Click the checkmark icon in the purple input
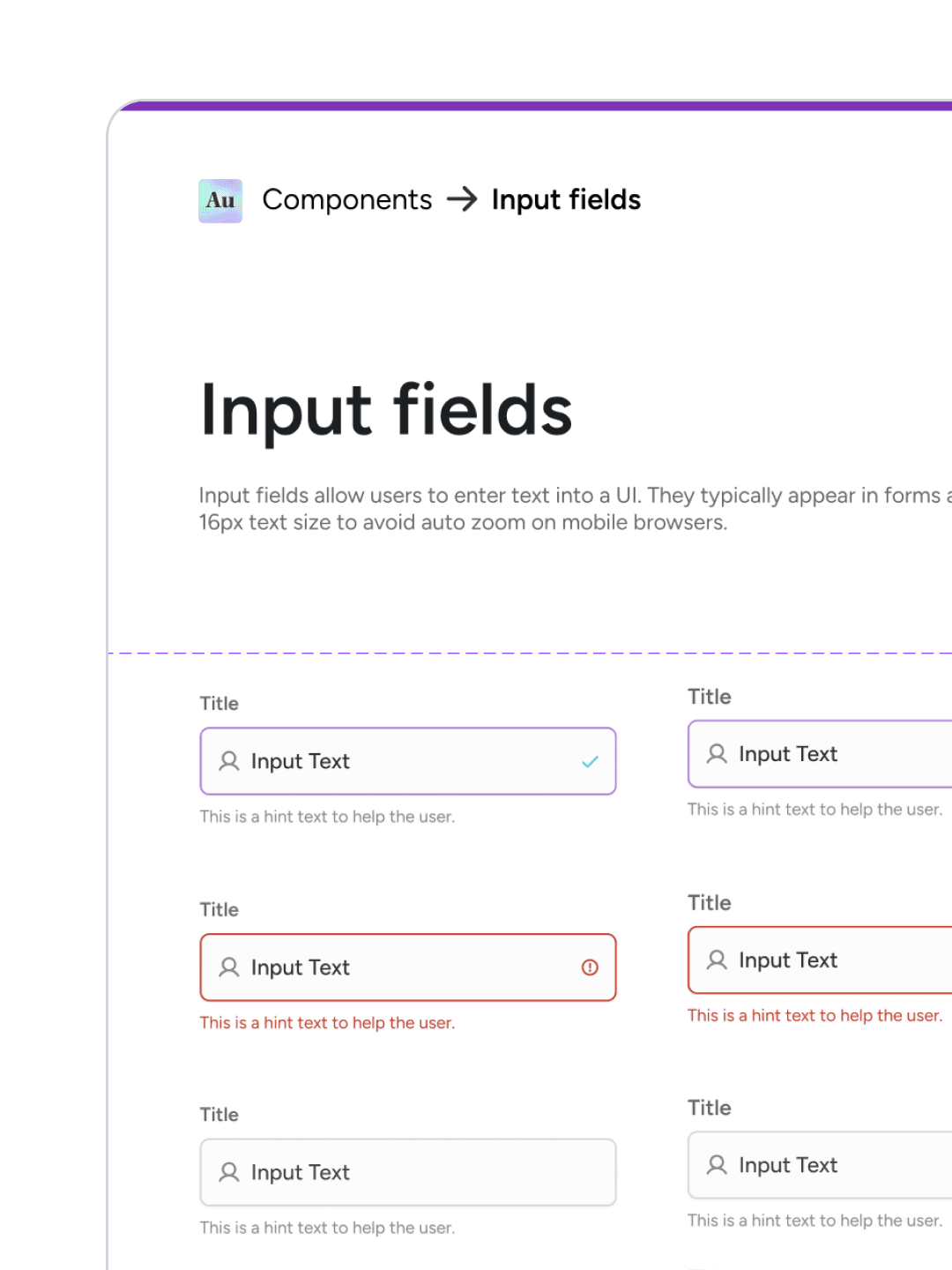The image size is (952, 1270). [590, 761]
